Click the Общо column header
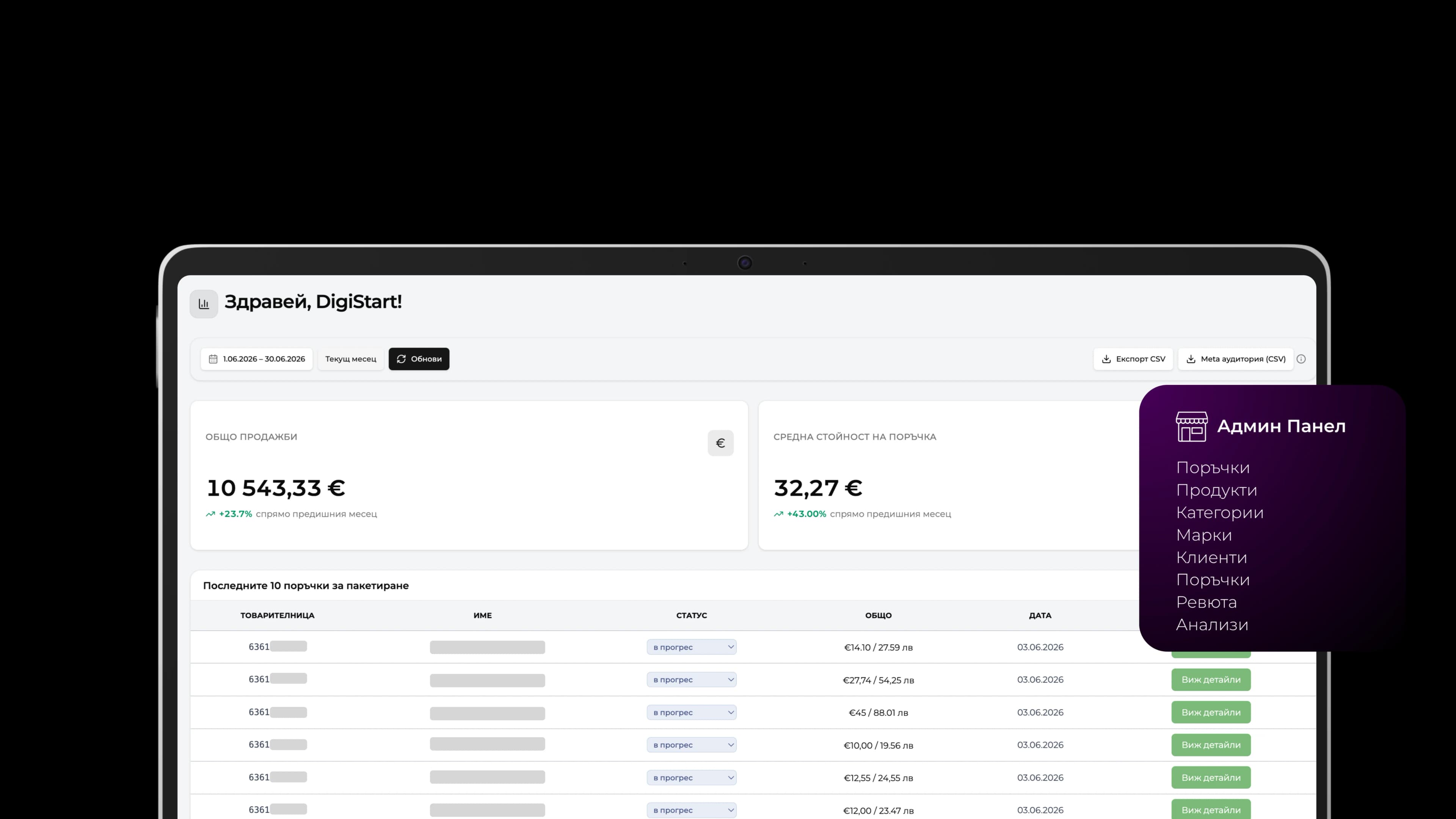The height and width of the screenshot is (819, 1456). pos(878,615)
